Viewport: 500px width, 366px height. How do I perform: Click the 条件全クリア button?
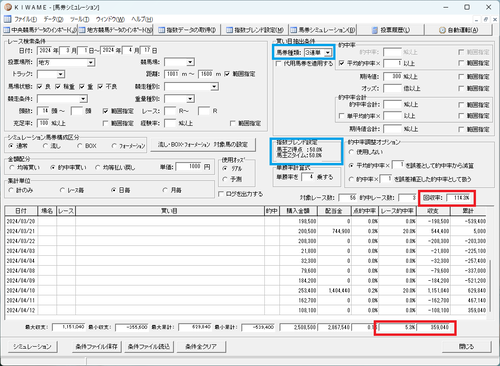click(x=201, y=347)
